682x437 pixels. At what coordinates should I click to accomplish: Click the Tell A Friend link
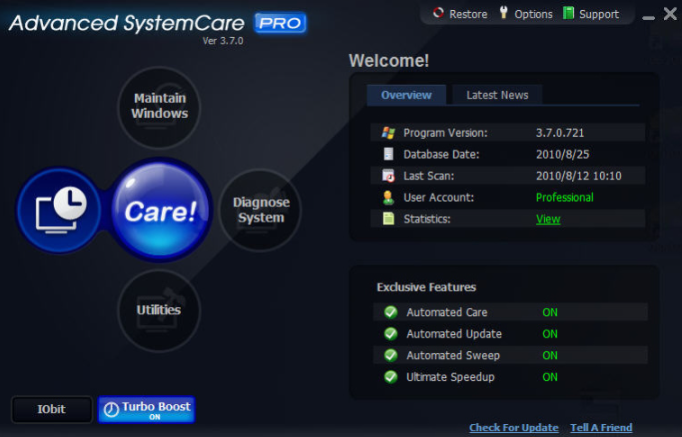[x=601, y=427]
